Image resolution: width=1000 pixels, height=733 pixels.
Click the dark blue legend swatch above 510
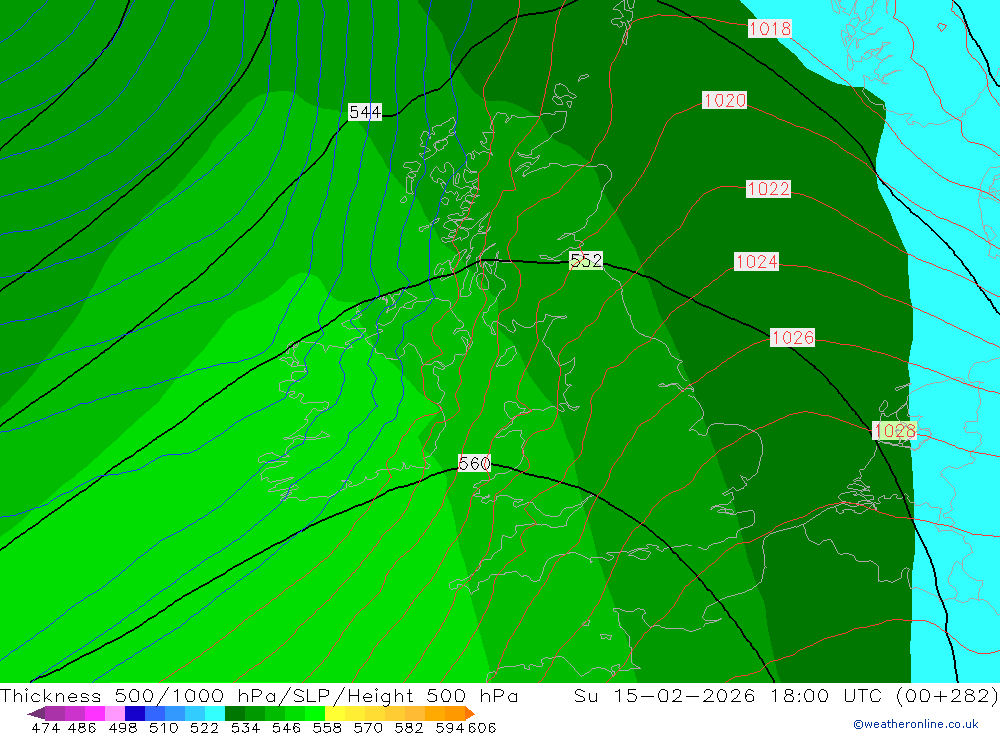pyautogui.click(x=135, y=713)
